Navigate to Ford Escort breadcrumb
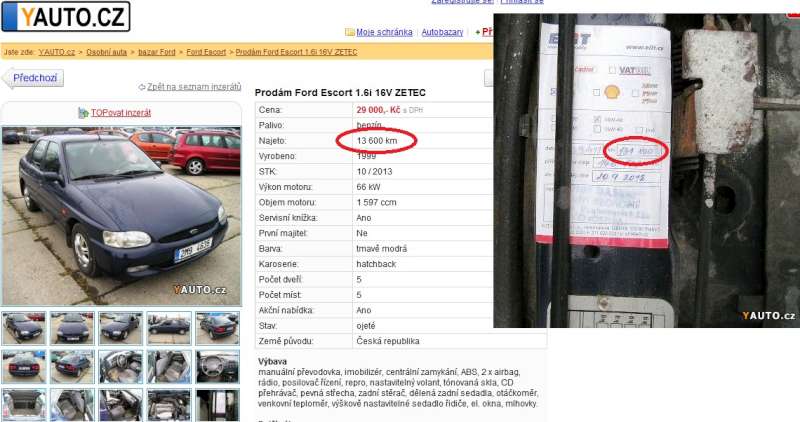800x422 pixels. pos(206,51)
